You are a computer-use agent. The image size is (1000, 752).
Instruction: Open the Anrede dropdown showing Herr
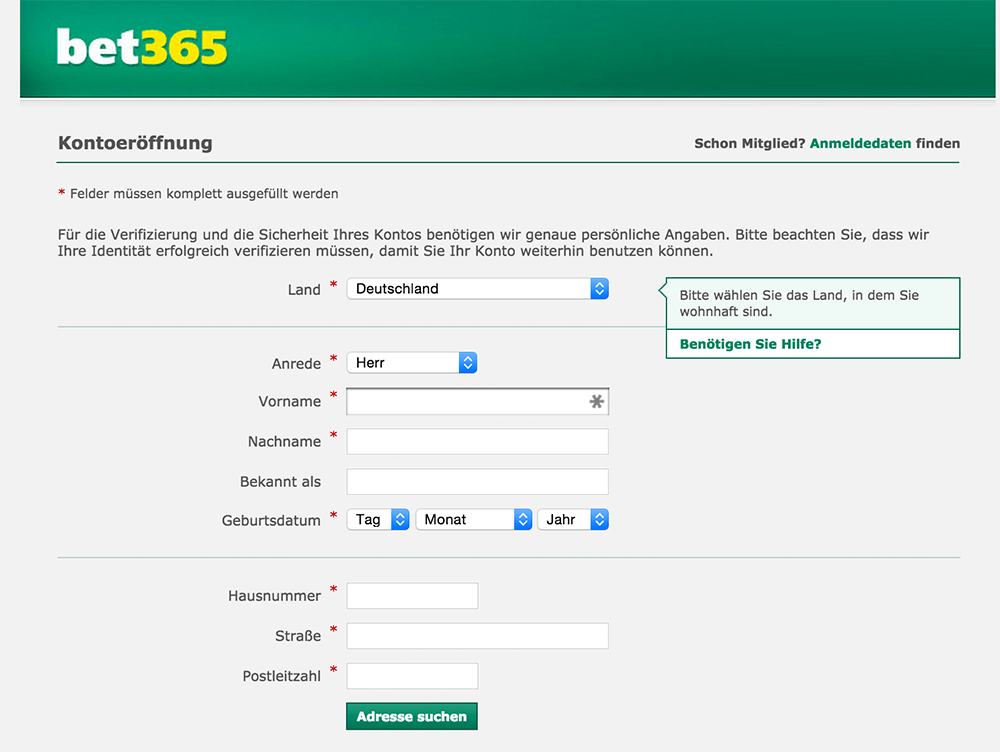[x=411, y=363]
